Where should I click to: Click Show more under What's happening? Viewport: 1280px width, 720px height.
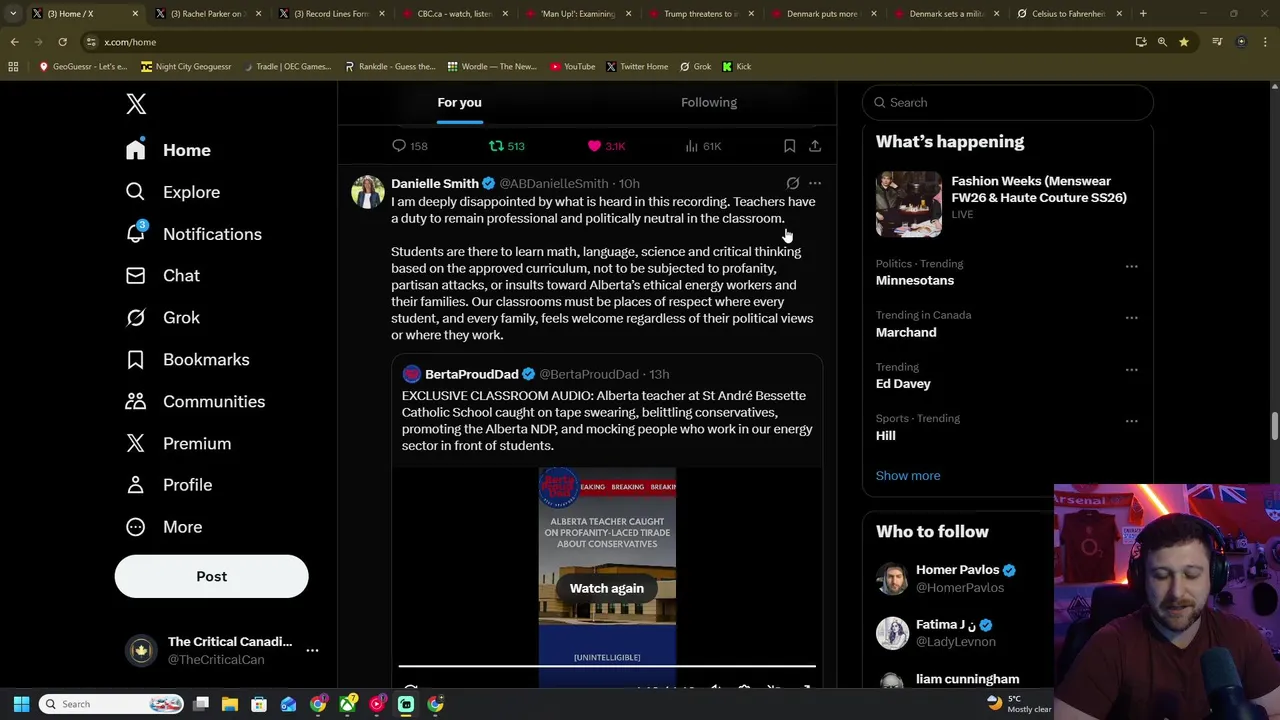tap(908, 476)
